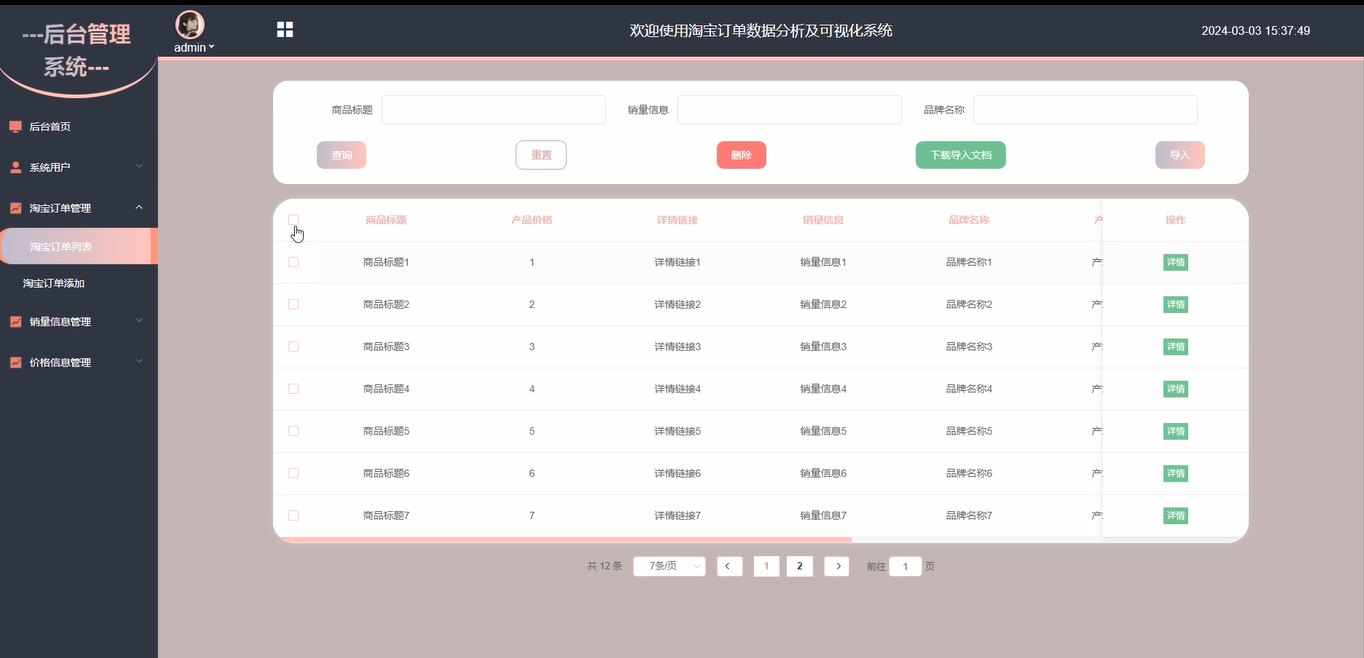This screenshot has width=1364, height=658.
Task: Check the row for 商品标题3
Action: click(x=293, y=346)
